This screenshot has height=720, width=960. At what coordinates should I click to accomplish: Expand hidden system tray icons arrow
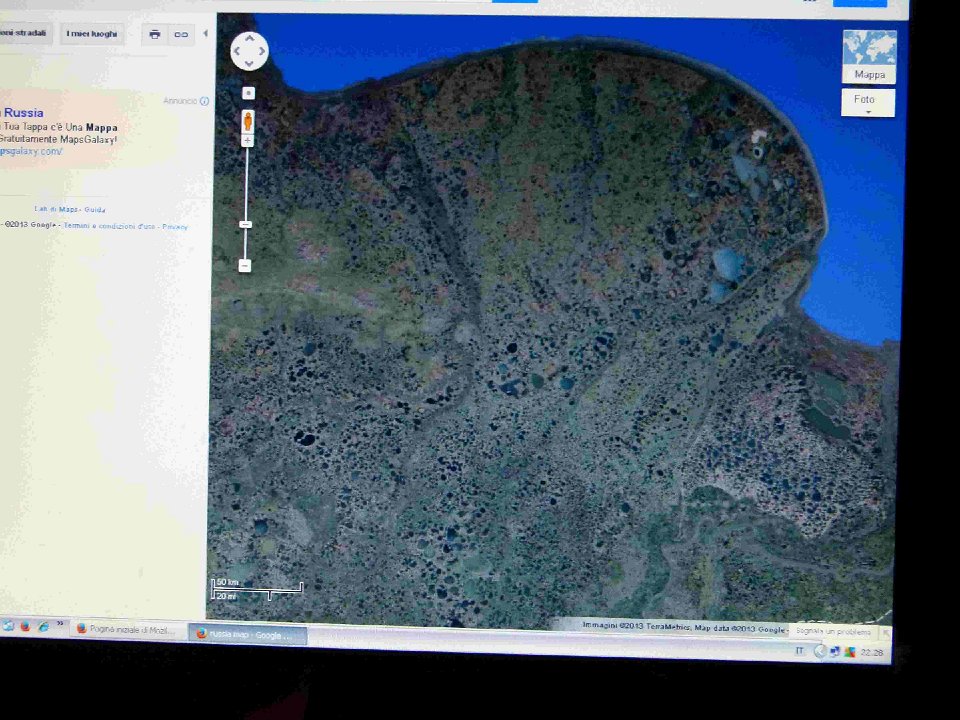819,651
